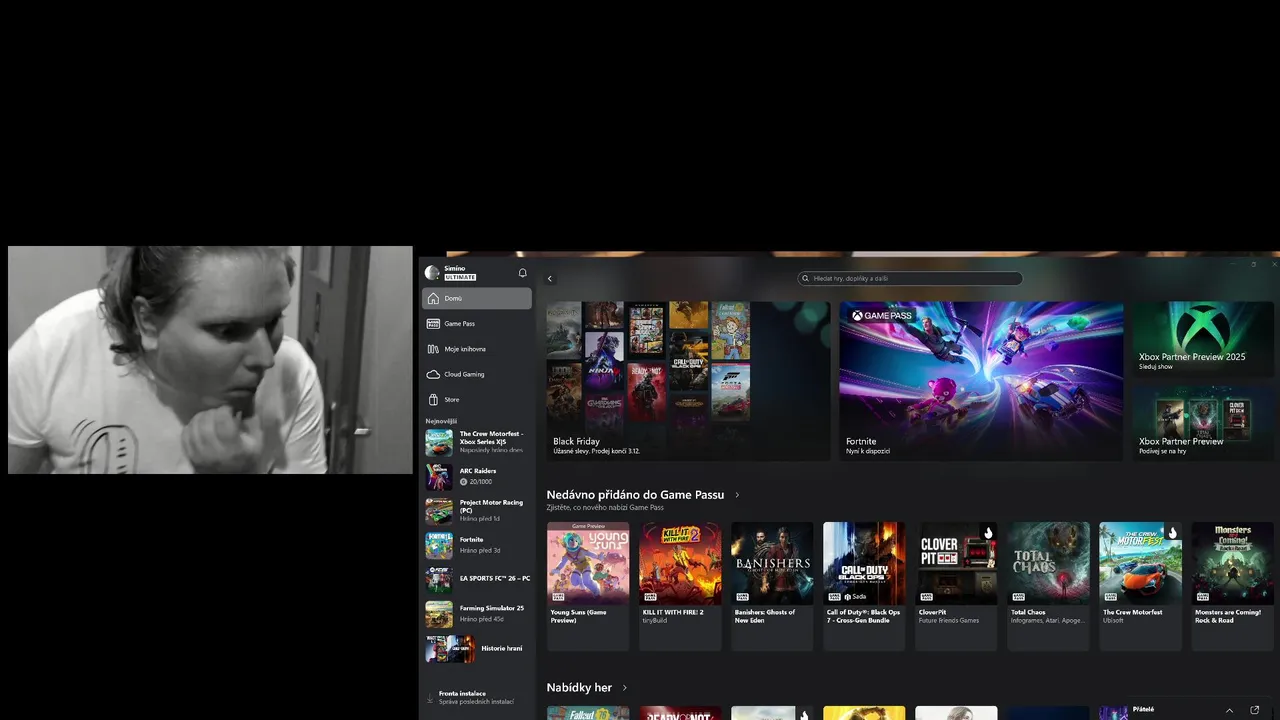Click the Store bag icon

pyautogui.click(x=433, y=399)
